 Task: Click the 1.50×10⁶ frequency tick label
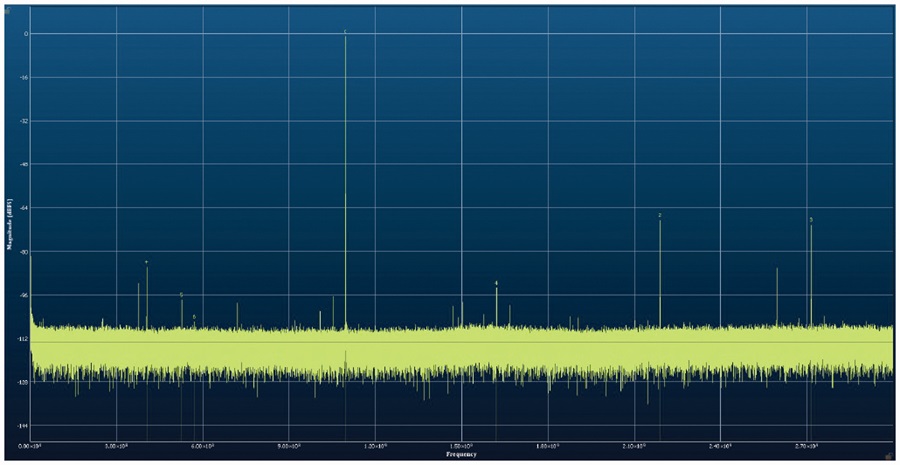[x=461, y=445]
